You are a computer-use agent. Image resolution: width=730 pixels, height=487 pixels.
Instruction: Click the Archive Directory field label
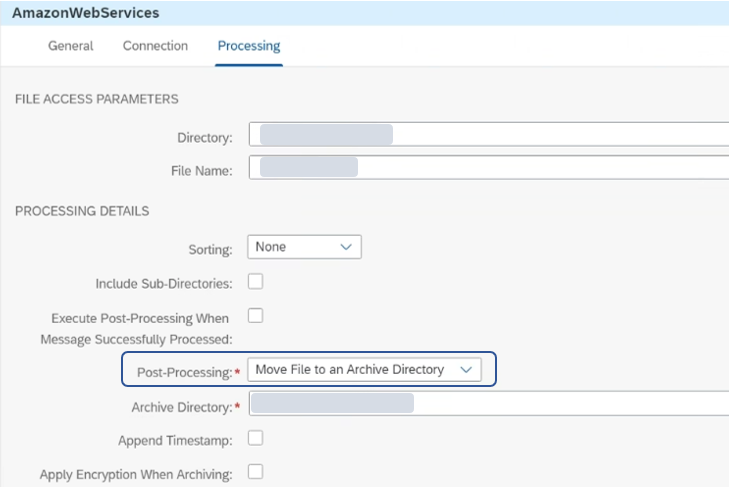tap(182, 407)
